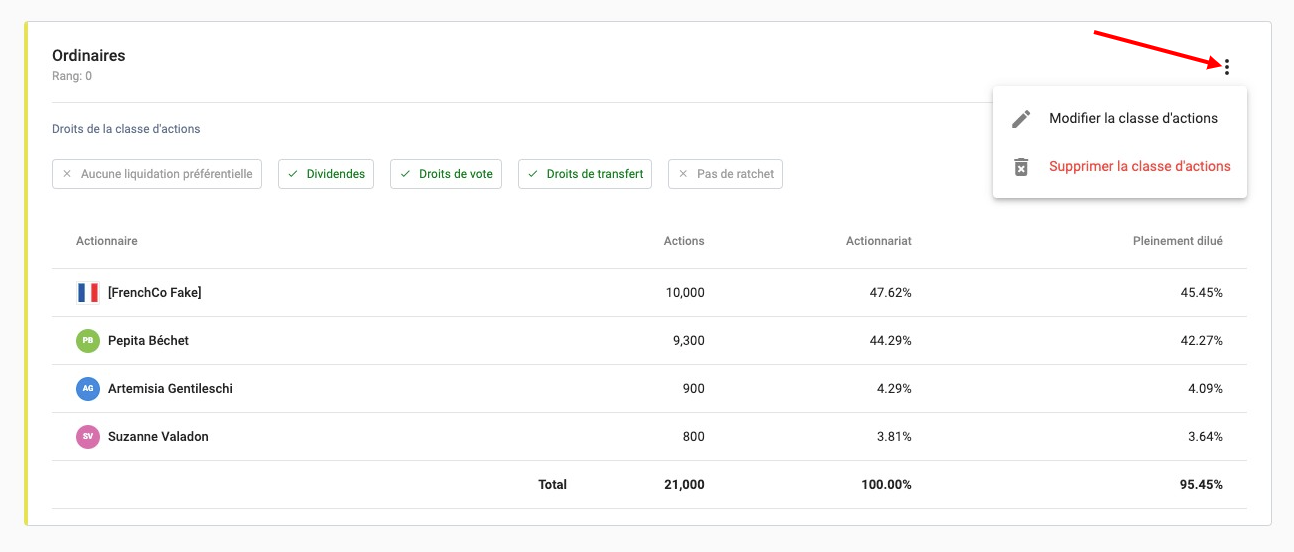This screenshot has height=552, width=1294.
Task: Select Modifier la classe d'actions
Action: tap(1133, 119)
